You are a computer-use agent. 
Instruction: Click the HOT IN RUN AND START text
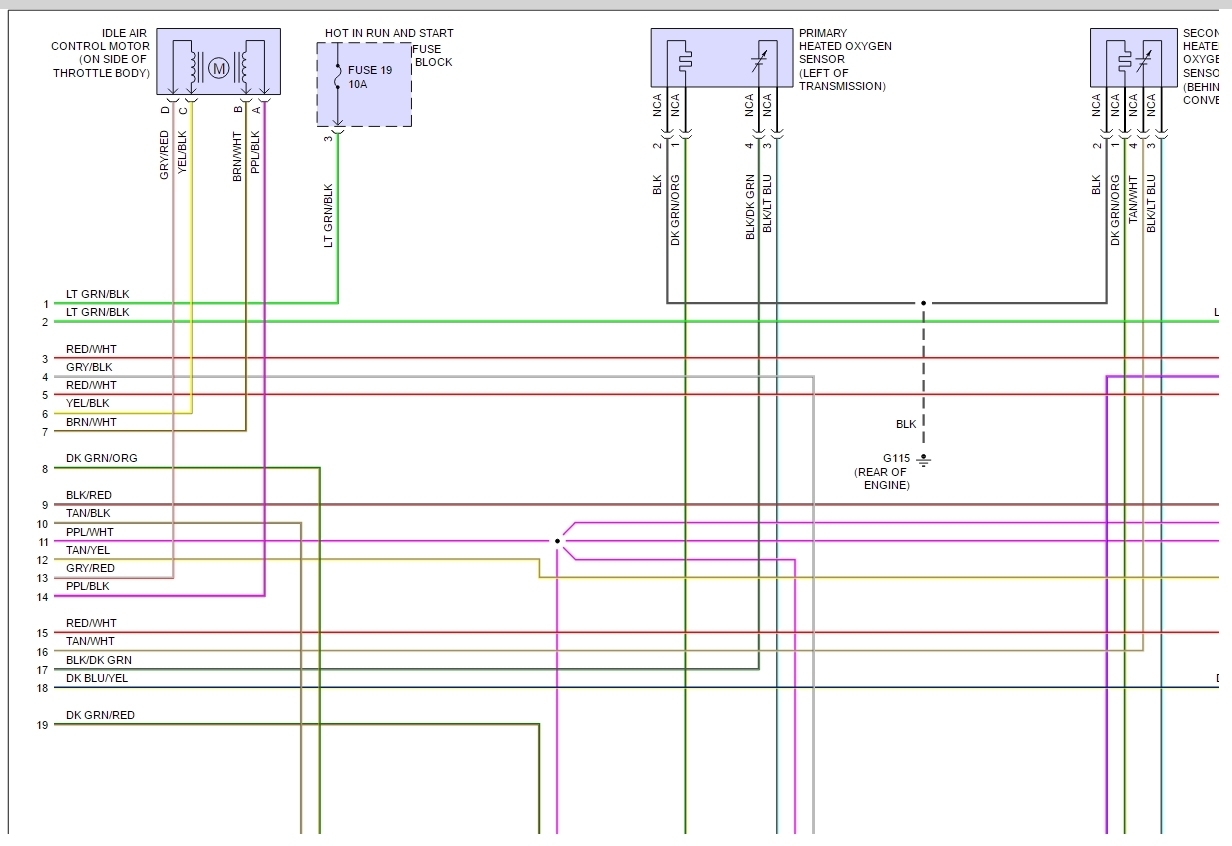(389, 34)
